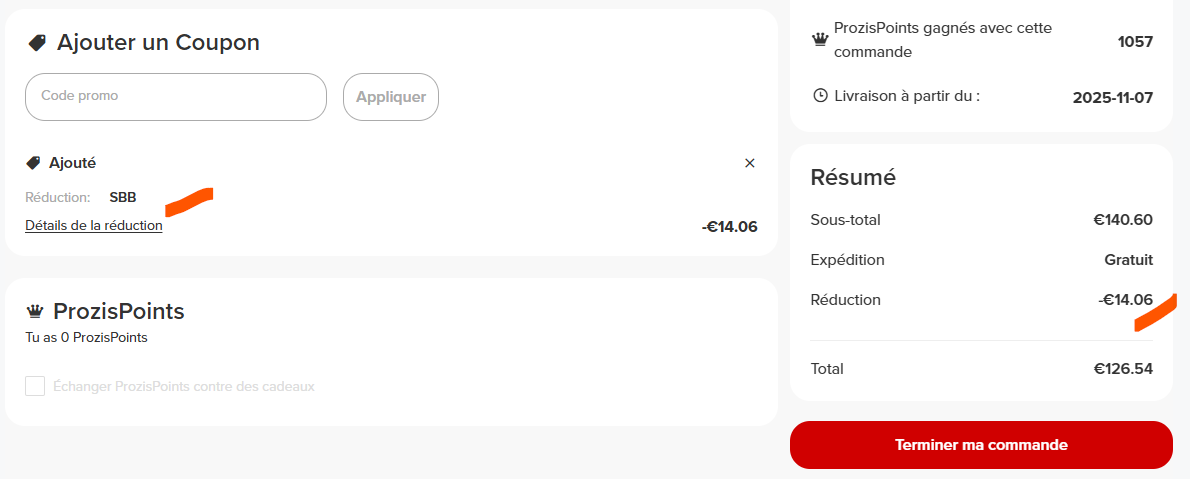Click the Ajouter un Coupon heading
Screen dimensions: 1190x479
pos(158,42)
